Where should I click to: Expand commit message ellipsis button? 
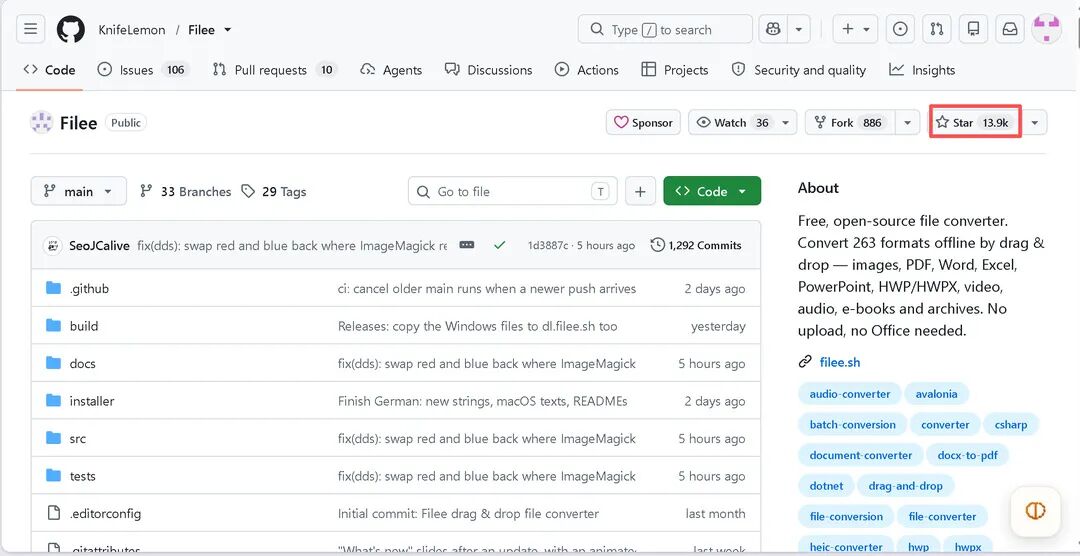tap(467, 245)
